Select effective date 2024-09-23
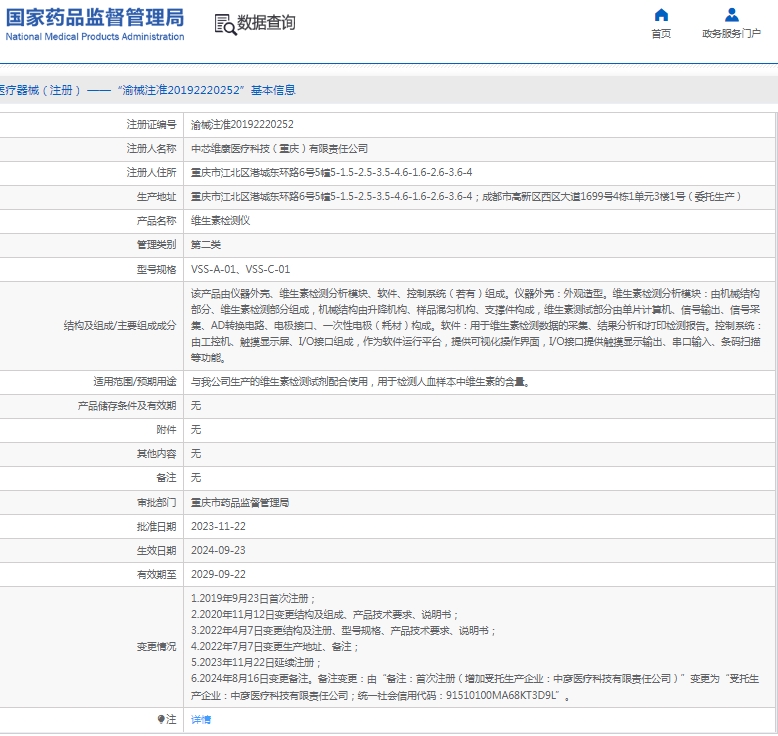 tap(218, 550)
